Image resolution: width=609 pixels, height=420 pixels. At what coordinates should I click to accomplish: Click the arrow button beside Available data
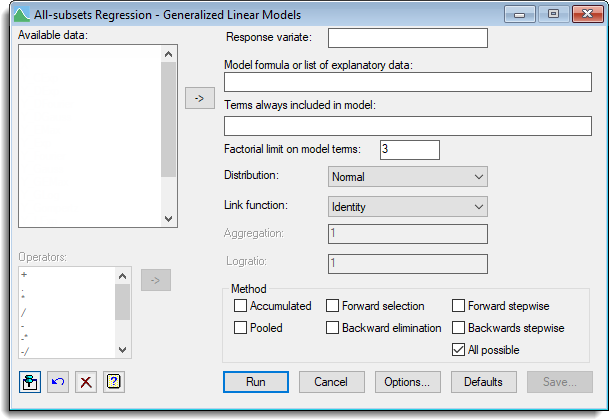pos(200,98)
